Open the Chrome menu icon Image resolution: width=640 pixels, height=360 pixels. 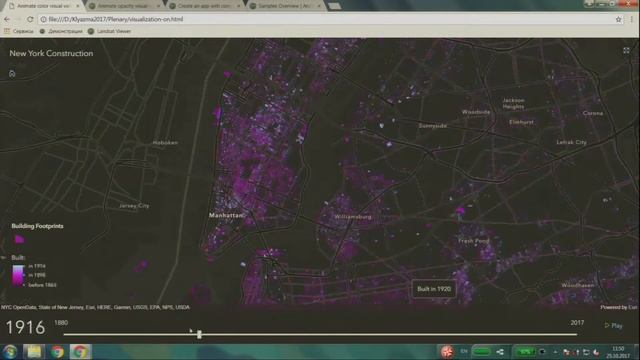[x=631, y=19]
